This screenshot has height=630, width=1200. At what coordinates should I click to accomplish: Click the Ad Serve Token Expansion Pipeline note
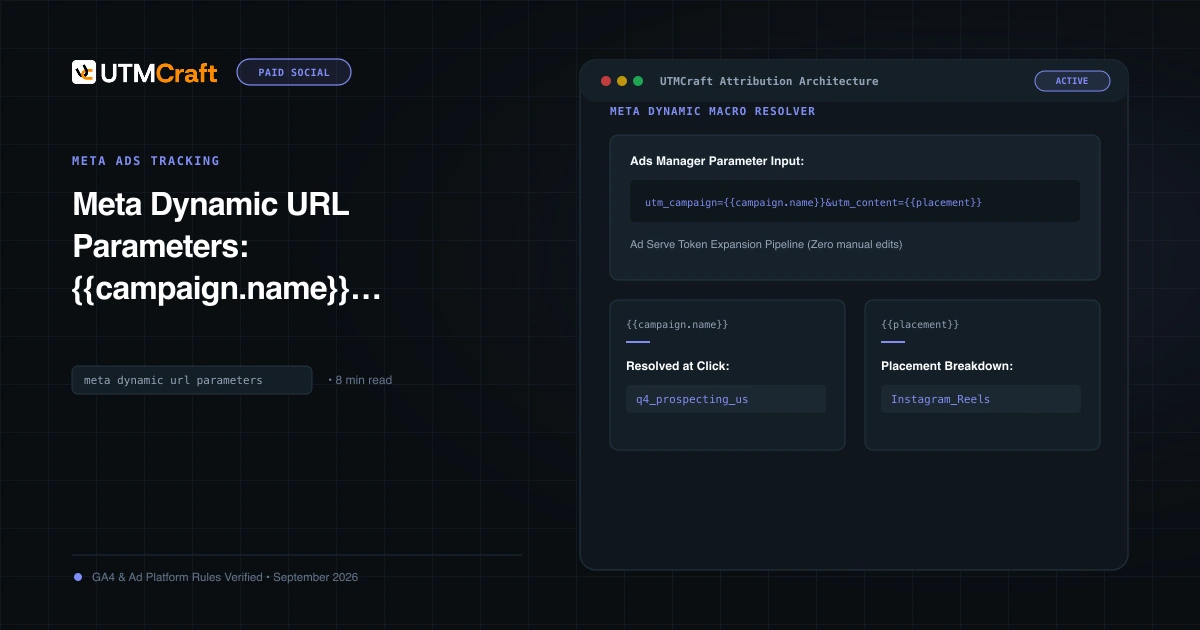(x=766, y=244)
